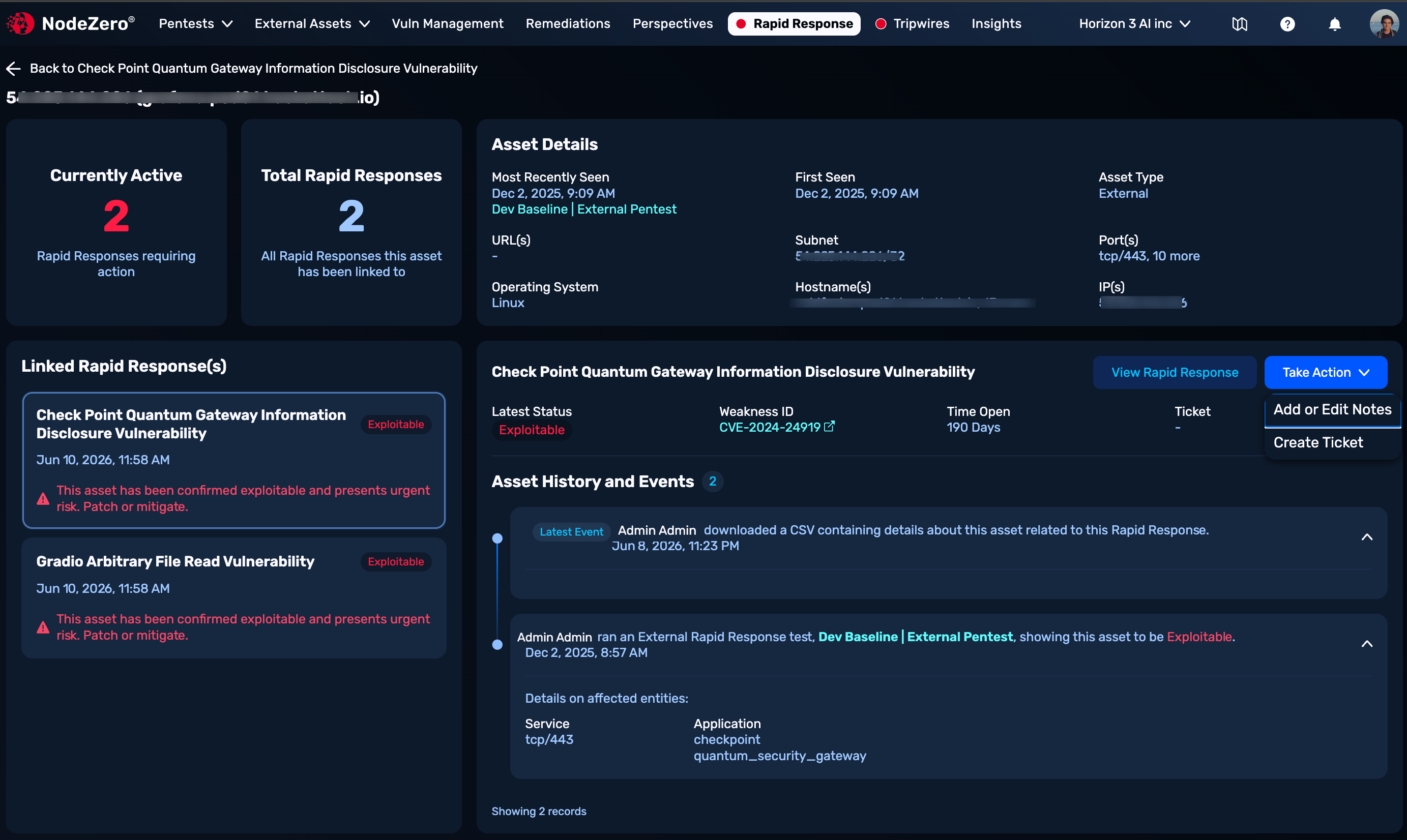The image size is (1407, 840).
Task: Open Dev Baseline | External Pentest link in event history
Action: pyautogui.click(x=916, y=637)
